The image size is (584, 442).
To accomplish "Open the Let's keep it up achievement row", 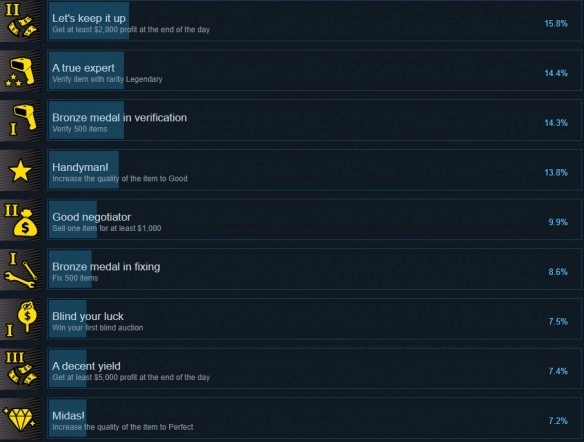I will pos(314,21).
